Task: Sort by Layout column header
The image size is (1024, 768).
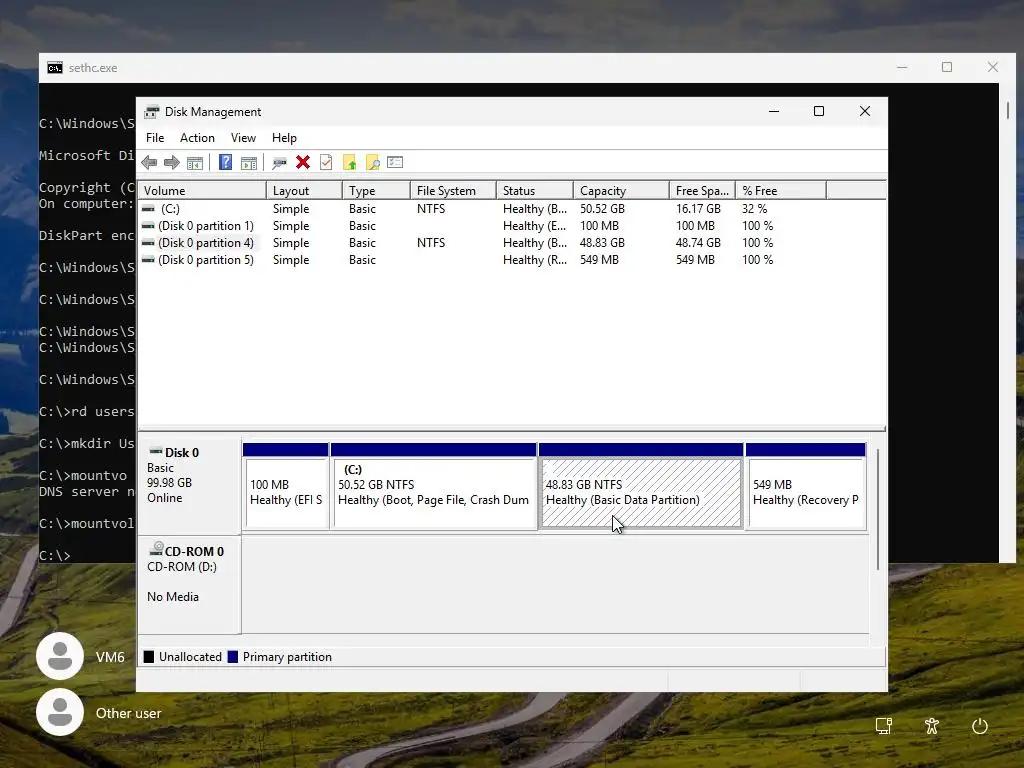Action: point(304,191)
